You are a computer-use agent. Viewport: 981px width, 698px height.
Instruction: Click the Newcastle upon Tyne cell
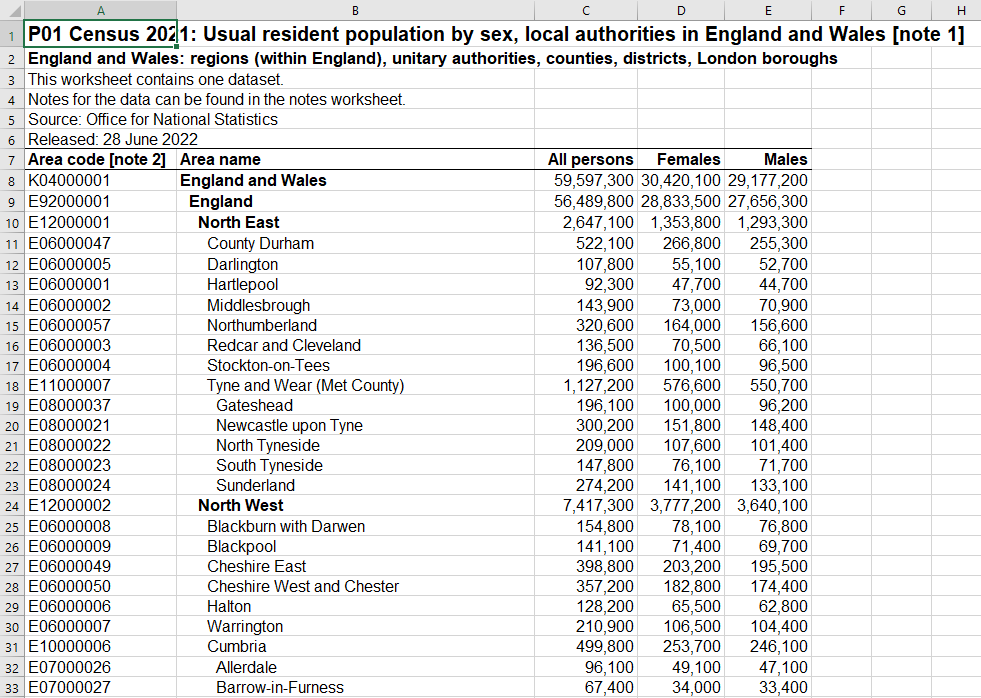click(300, 425)
